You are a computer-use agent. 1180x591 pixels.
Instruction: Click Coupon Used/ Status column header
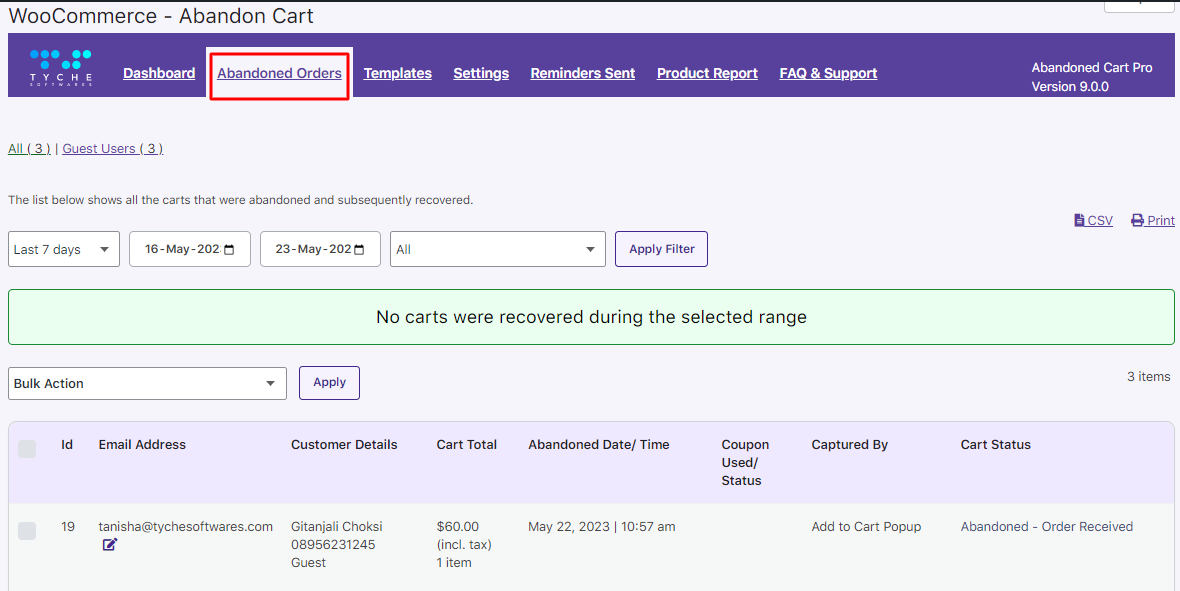(x=745, y=462)
